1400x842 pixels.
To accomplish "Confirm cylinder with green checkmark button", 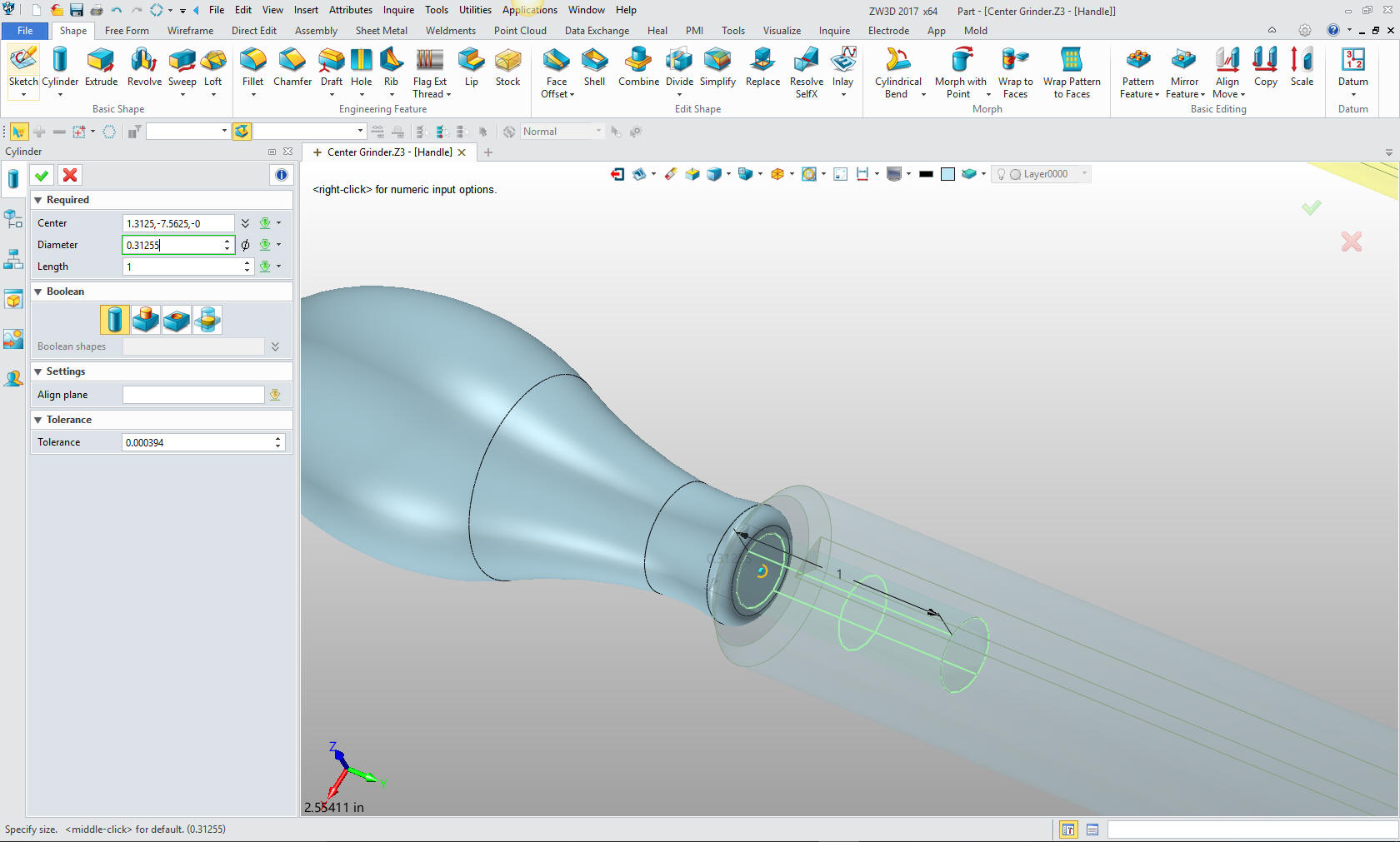I will (x=42, y=175).
